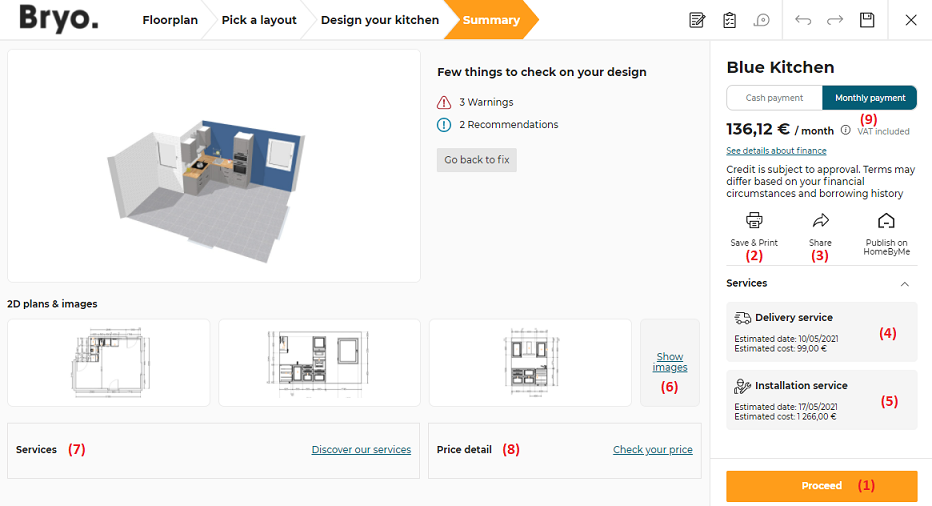Switch to Cash payment option
Viewport: 932px width, 506px height.
pyautogui.click(x=775, y=98)
